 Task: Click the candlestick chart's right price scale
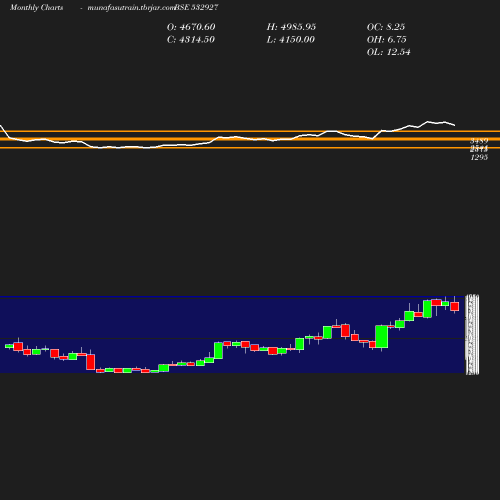click(472, 334)
